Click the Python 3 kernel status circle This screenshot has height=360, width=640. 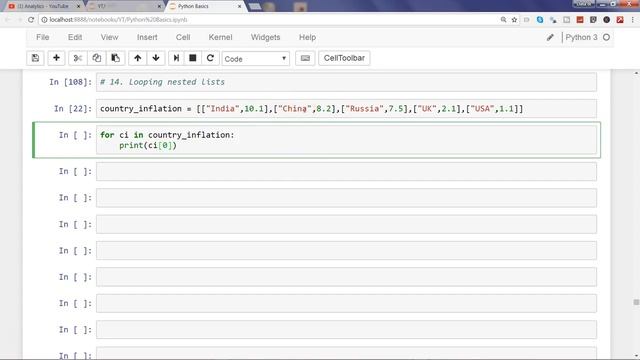click(607, 37)
